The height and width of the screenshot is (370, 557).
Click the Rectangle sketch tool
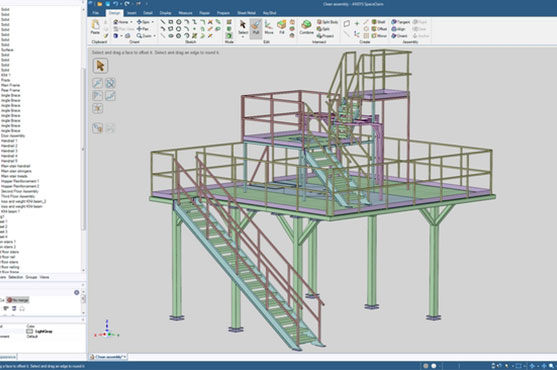coord(171,22)
